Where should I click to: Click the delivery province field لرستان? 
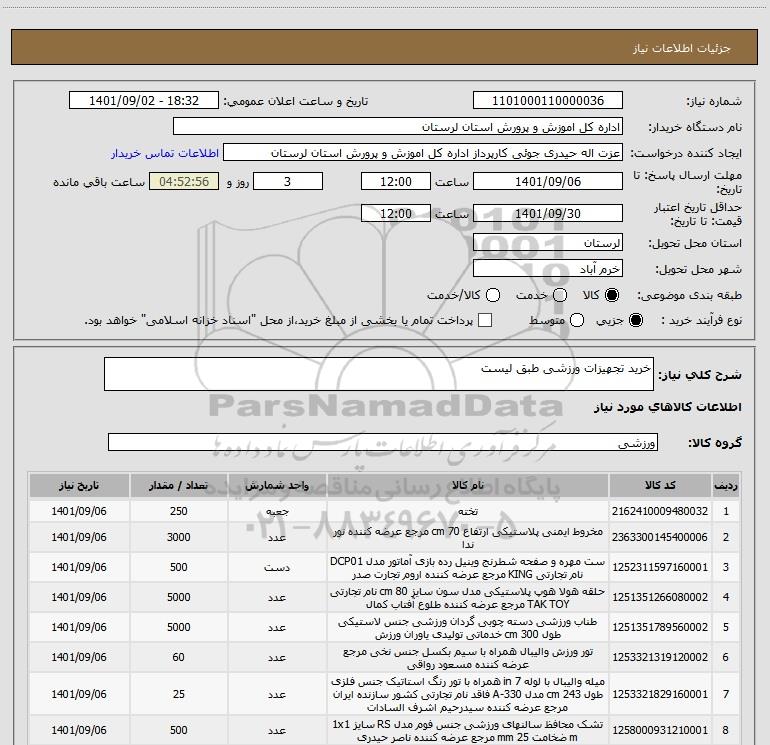548,243
